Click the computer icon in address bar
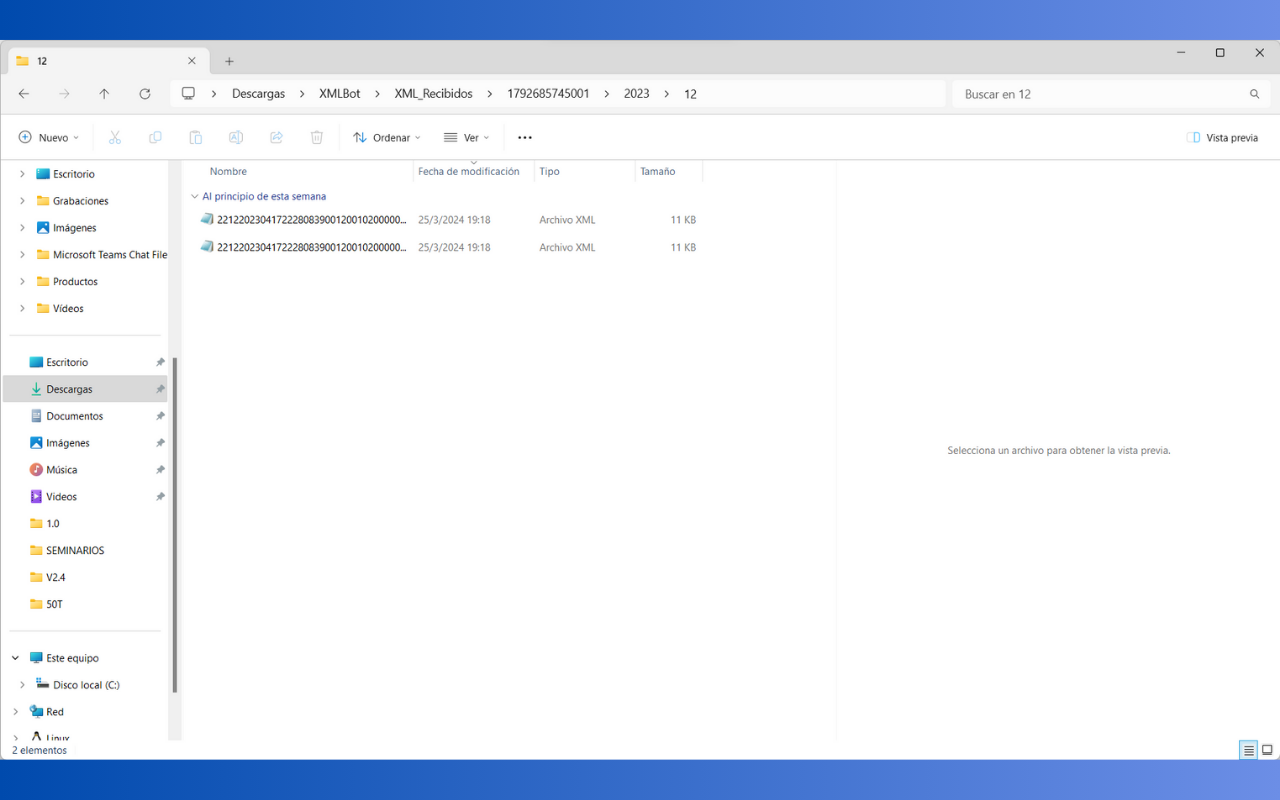 click(188, 94)
